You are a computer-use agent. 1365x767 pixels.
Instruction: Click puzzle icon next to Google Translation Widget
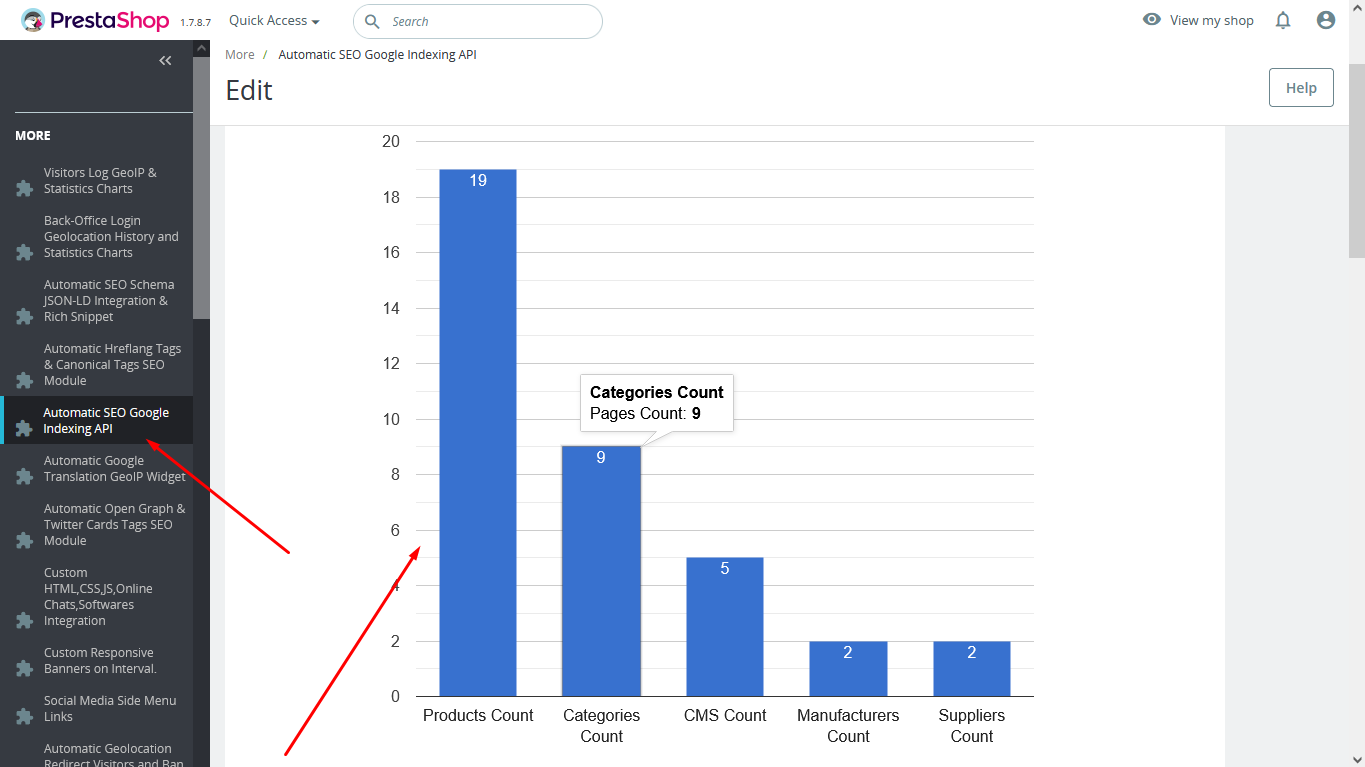click(x=24, y=477)
